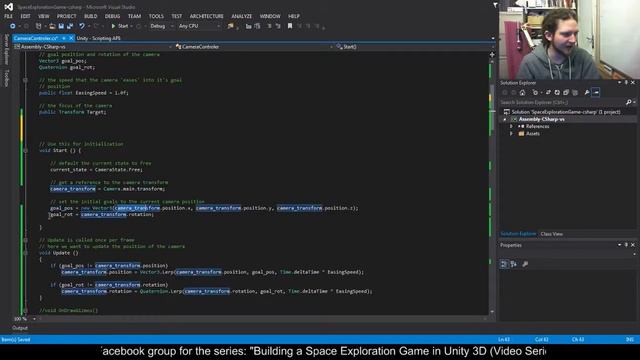Switch to the Solution Explorer bottom tab
The width and height of the screenshot is (640, 360).
(x=518, y=234)
